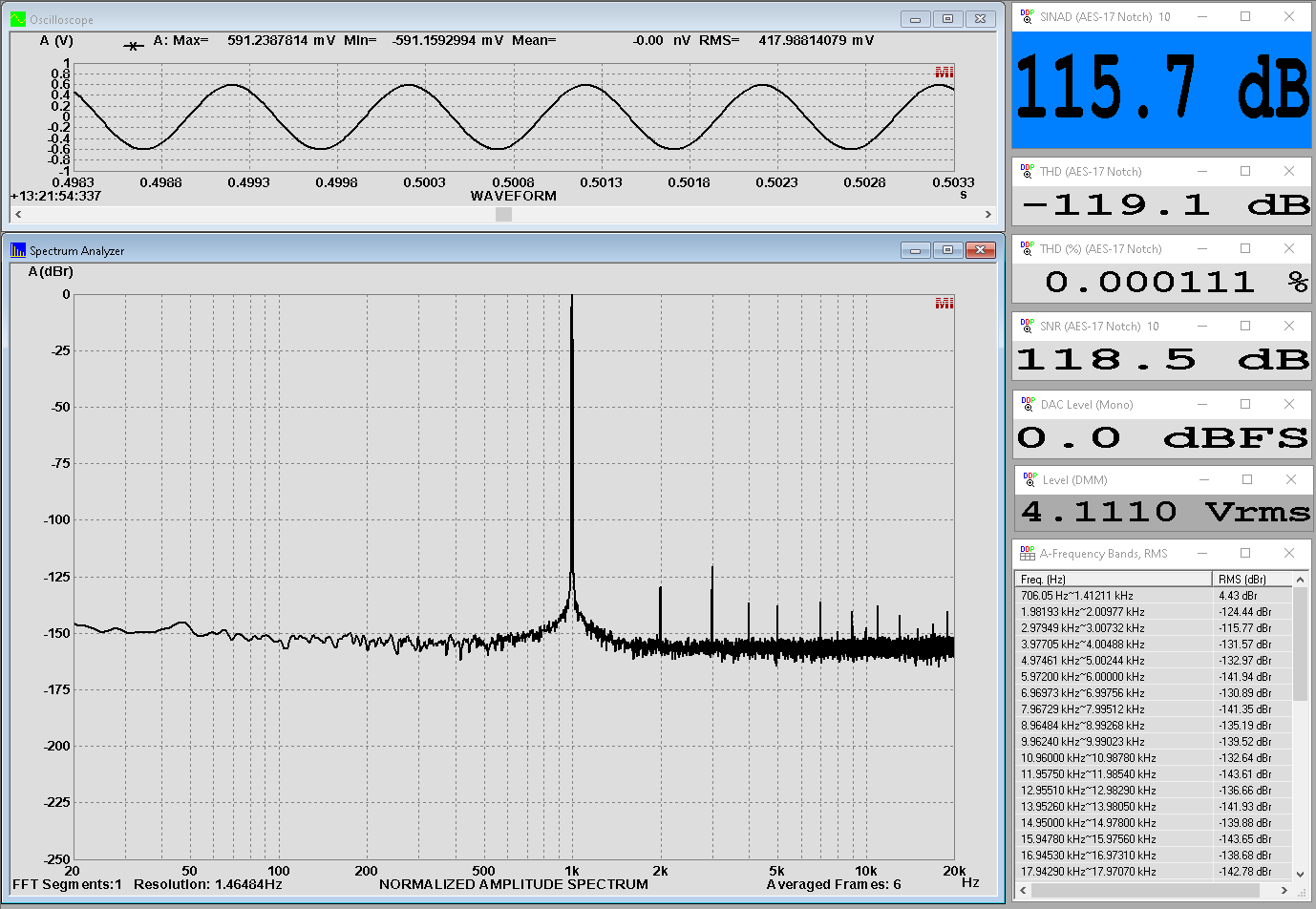Maximize the DAC Level (Mono) panel

pyautogui.click(x=1245, y=404)
